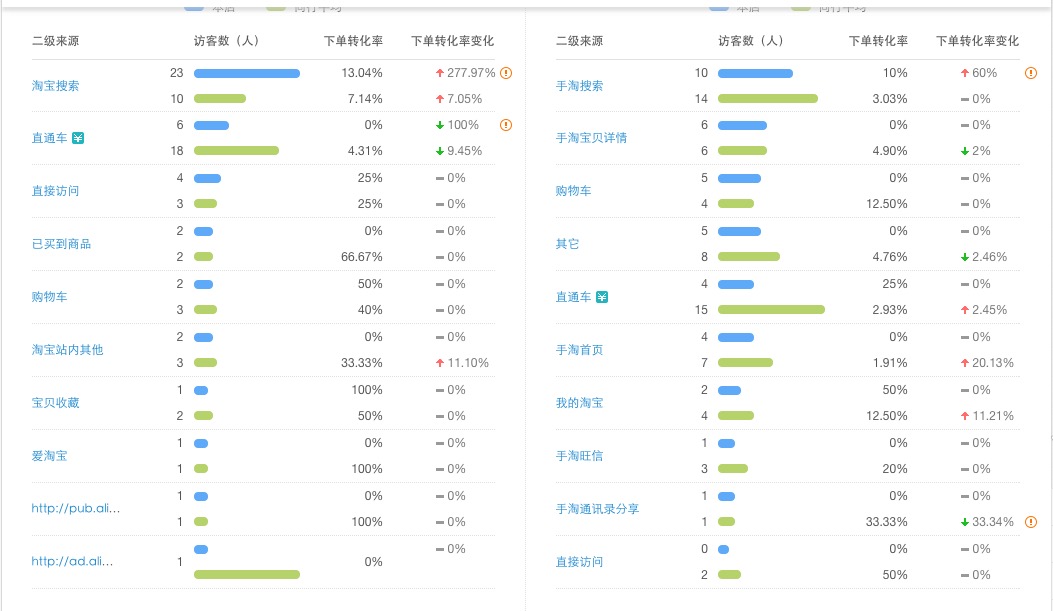This screenshot has height=611, width=1053.
Task: Open the http://pub.ali... source link
Action: 75,508
